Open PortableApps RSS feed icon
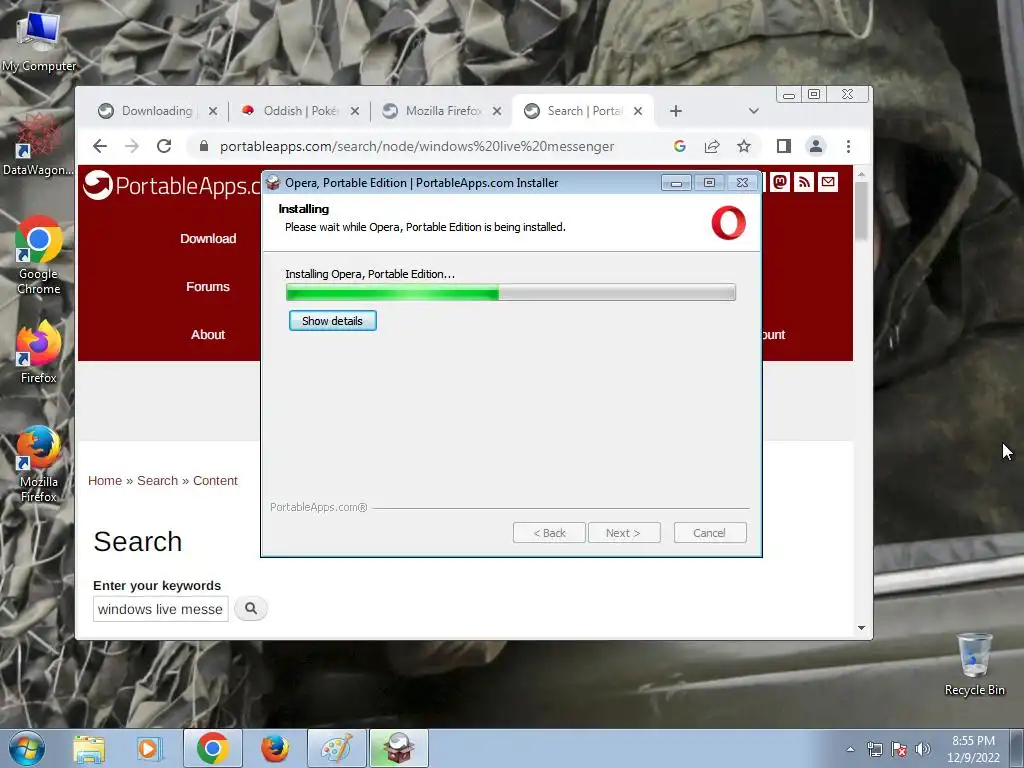Image resolution: width=1024 pixels, height=768 pixels. (x=804, y=182)
